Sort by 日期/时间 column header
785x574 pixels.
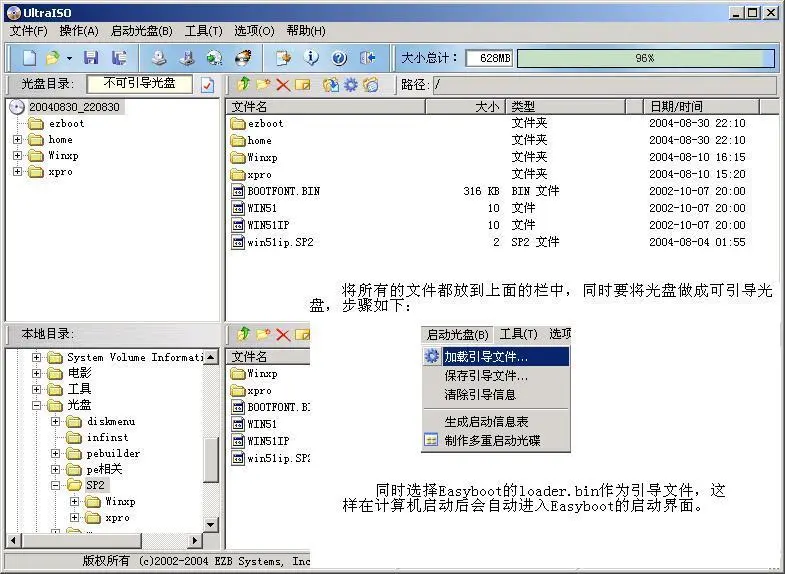click(701, 107)
